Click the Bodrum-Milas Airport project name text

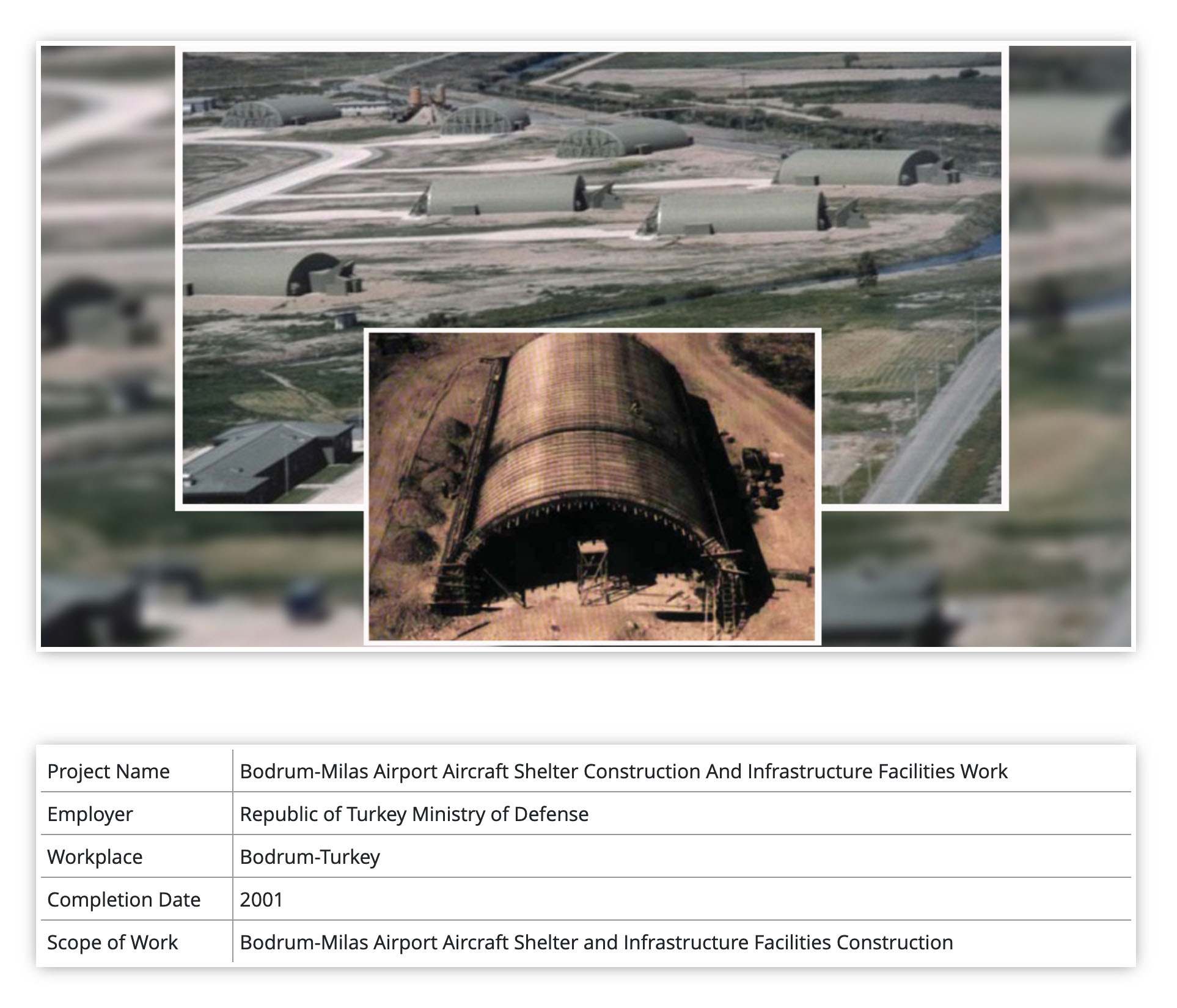click(623, 772)
